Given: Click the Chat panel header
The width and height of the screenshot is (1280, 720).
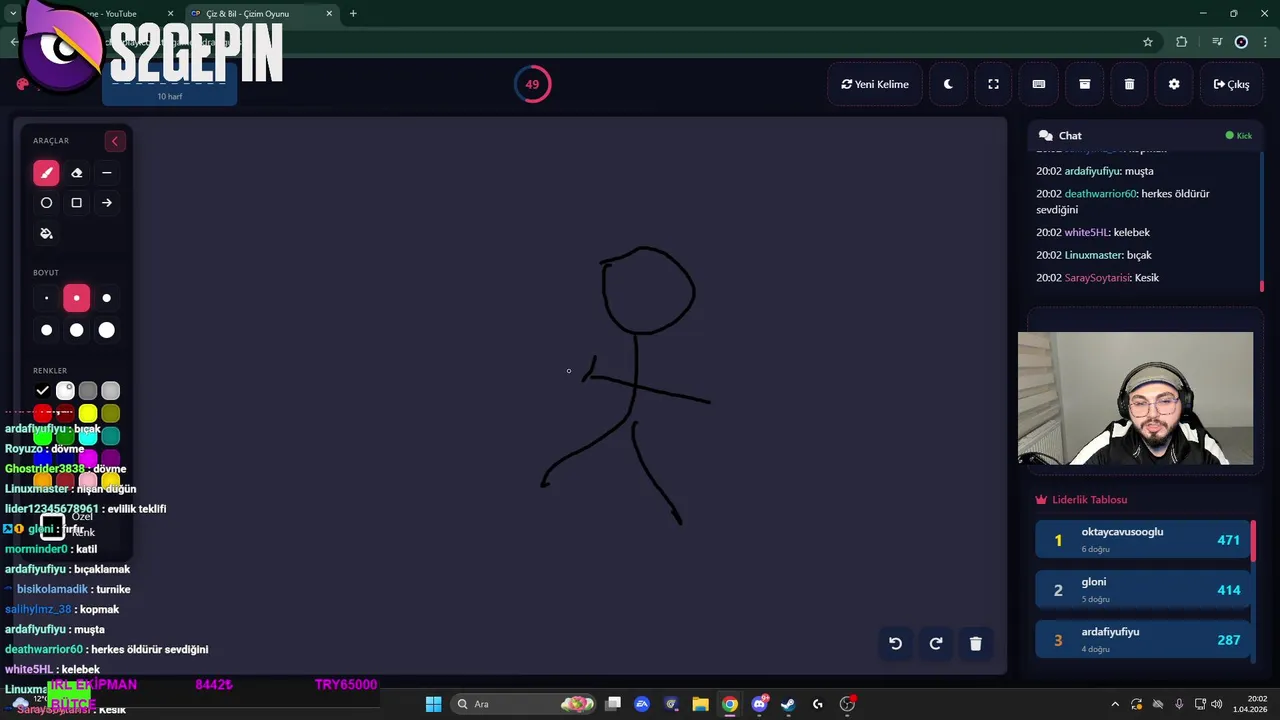Looking at the screenshot, I should [1145, 136].
